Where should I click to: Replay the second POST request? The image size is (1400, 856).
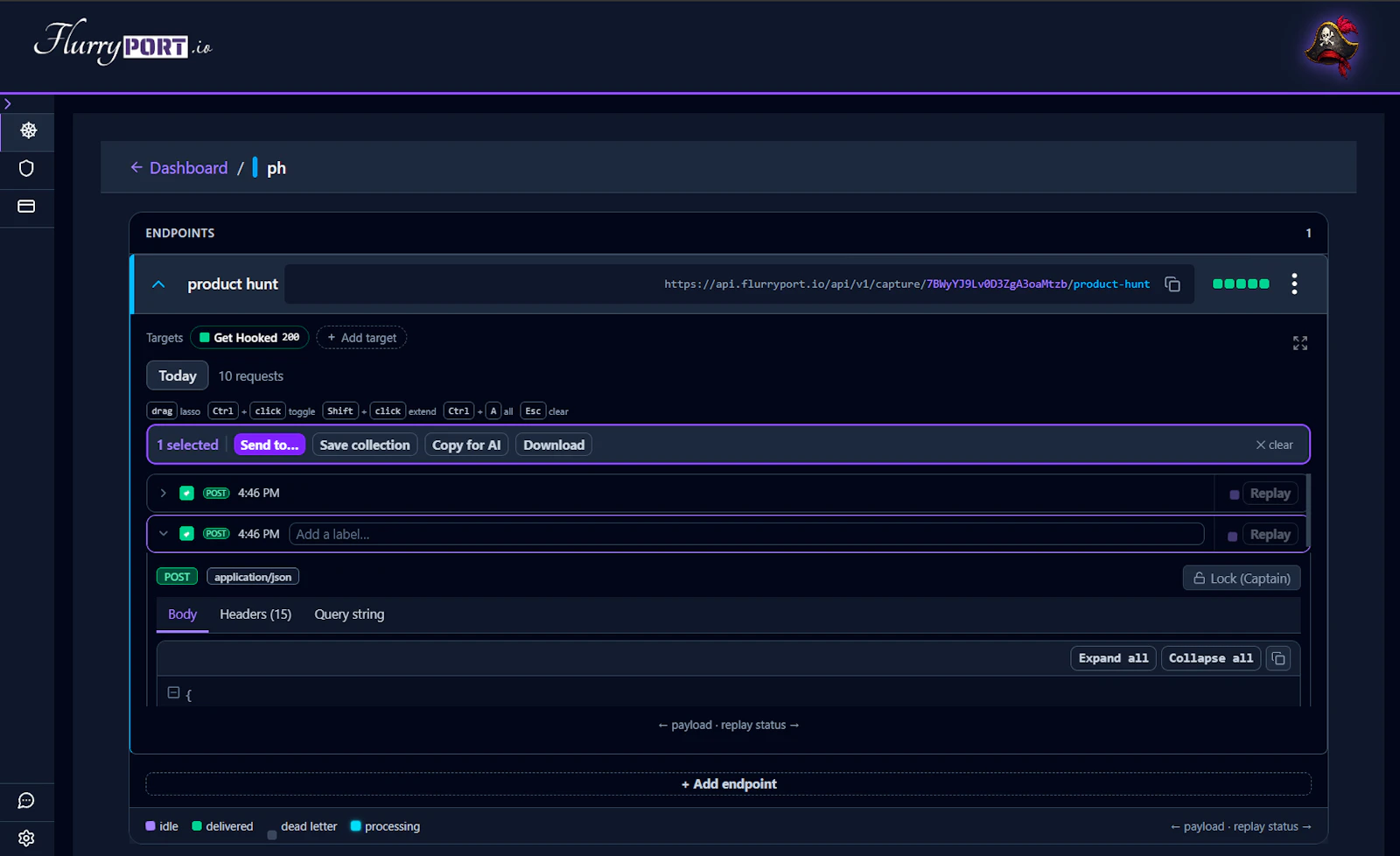pyautogui.click(x=1270, y=534)
